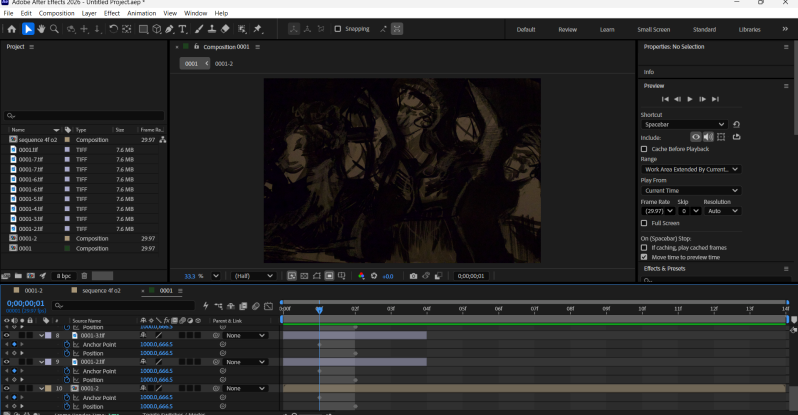Click the Project panel search field
The width and height of the screenshot is (798, 415).
[x=84, y=116]
